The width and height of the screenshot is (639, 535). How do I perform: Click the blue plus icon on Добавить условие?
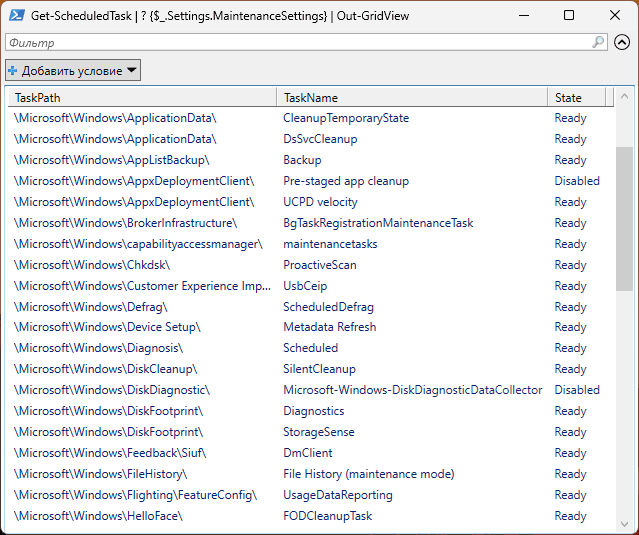13,70
